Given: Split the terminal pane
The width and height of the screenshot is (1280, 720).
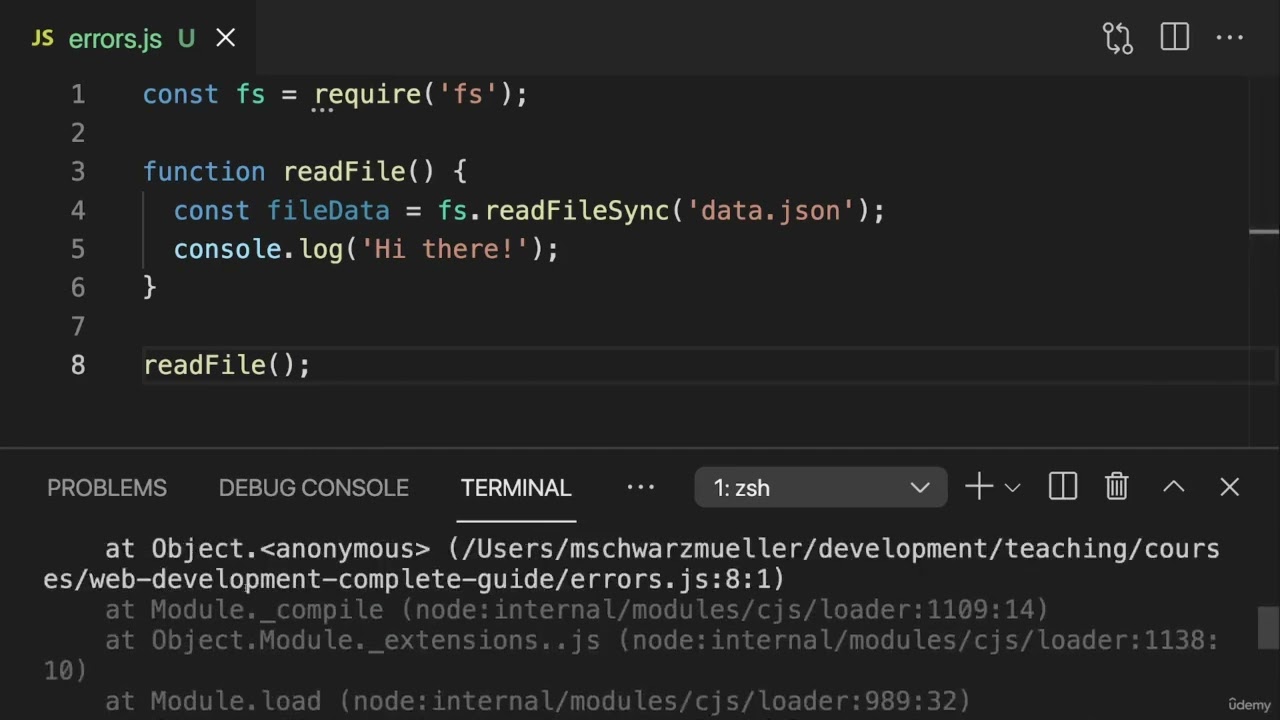Looking at the screenshot, I should click(1063, 487).
